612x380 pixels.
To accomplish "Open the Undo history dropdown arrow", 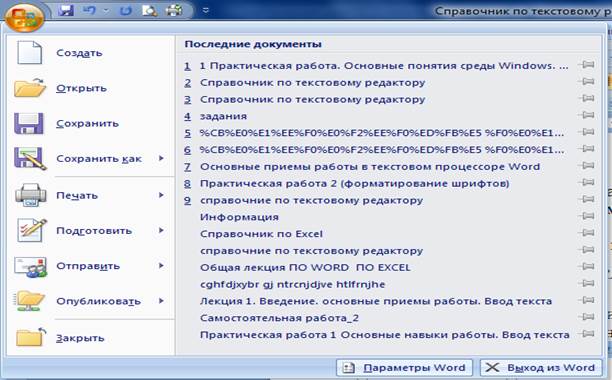I will point(106,11).
